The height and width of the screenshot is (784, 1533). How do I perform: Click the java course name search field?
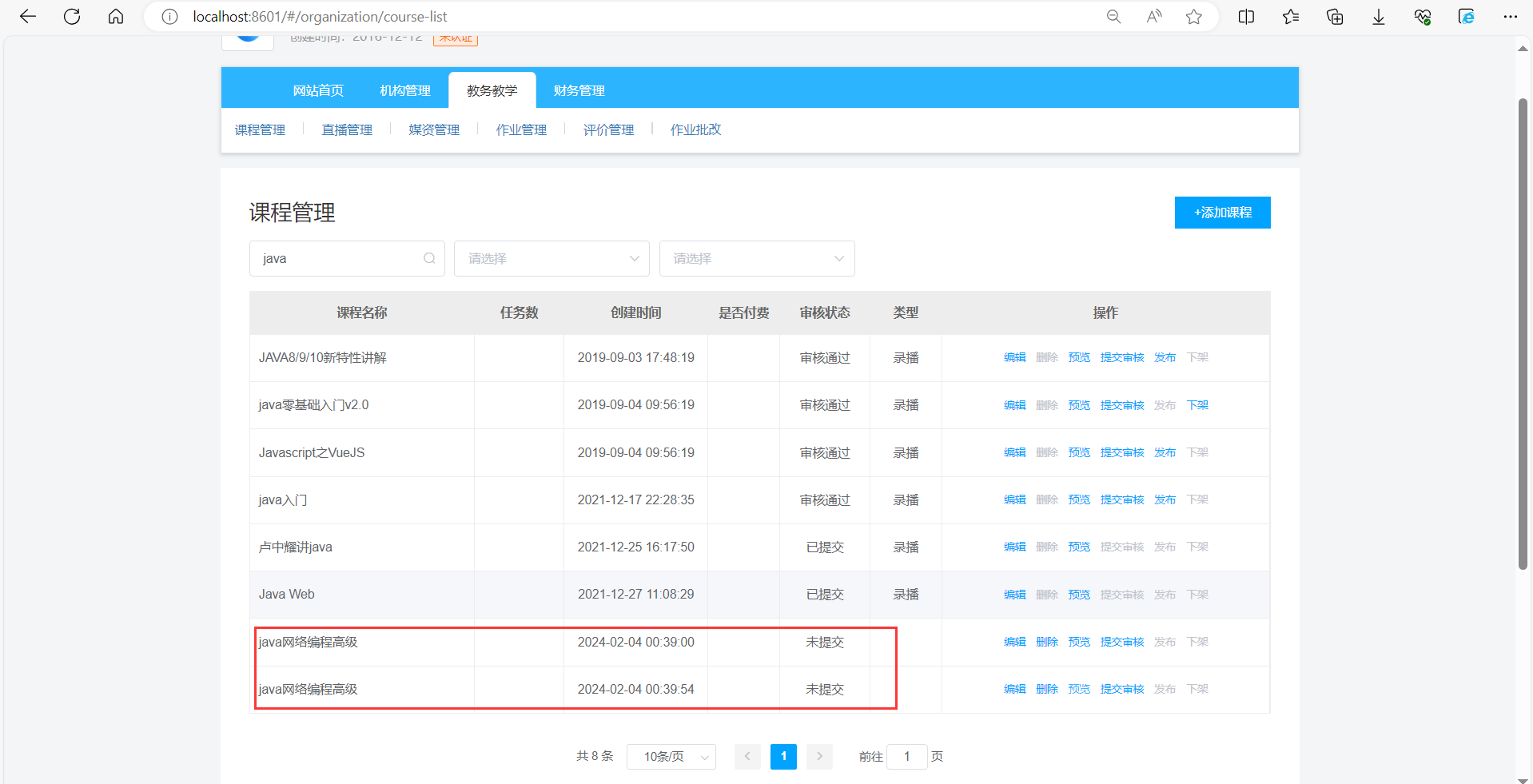[347, 258]
